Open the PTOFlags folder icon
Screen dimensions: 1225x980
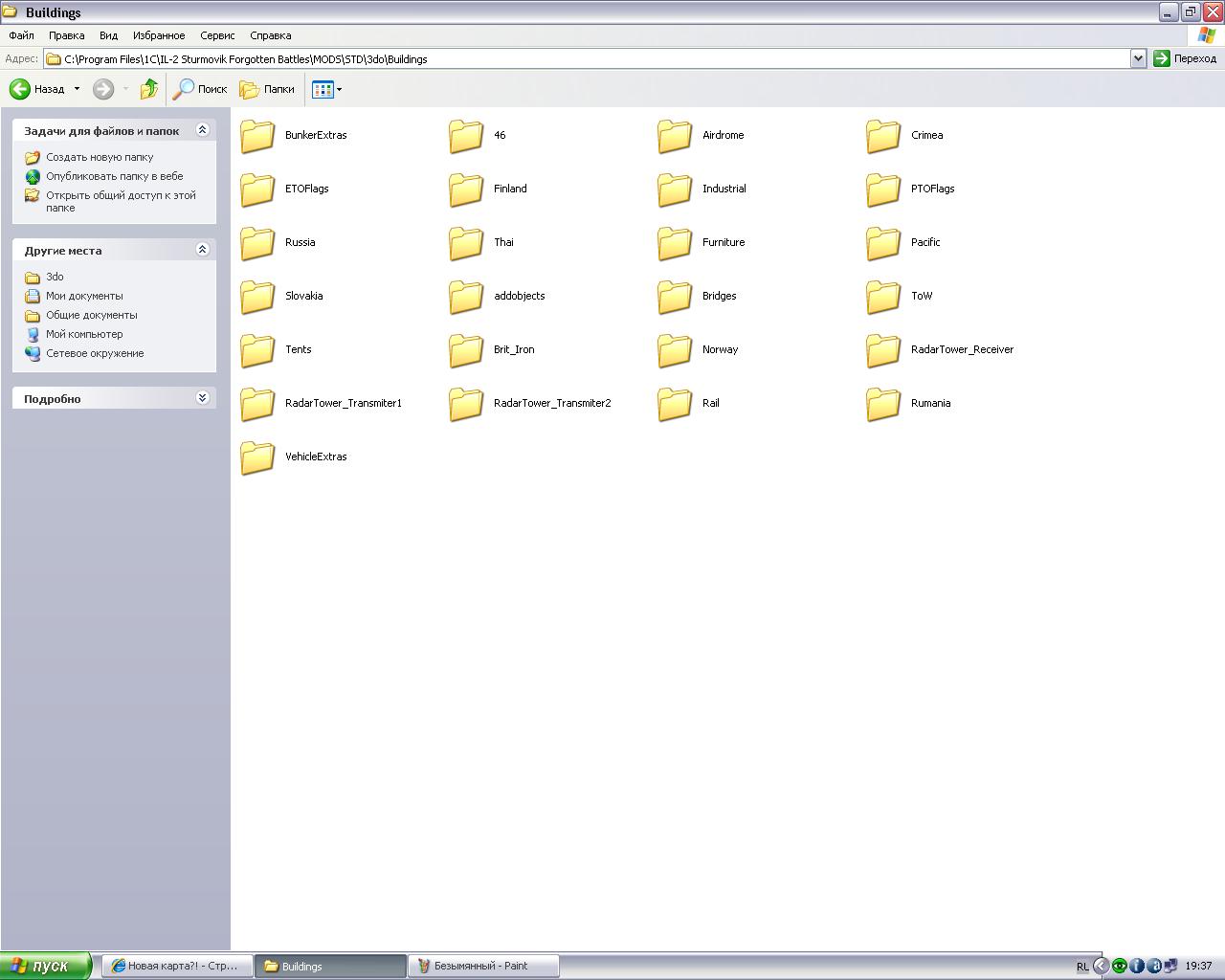(x=883, y=189)
